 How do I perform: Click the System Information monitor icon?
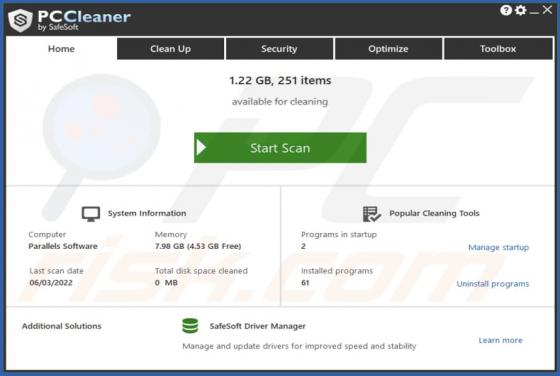click(x=91, y=214)
